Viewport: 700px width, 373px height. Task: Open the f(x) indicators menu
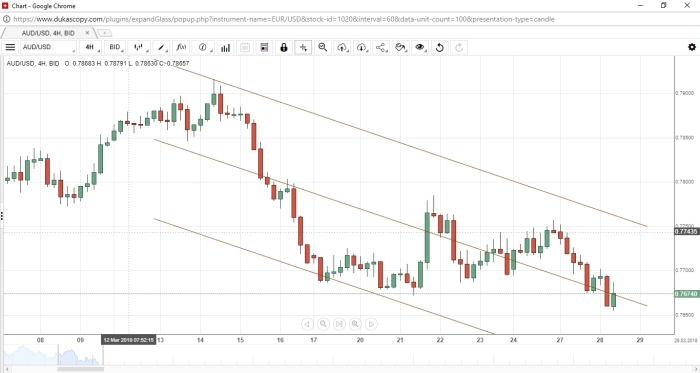click(x=182, y=47)
